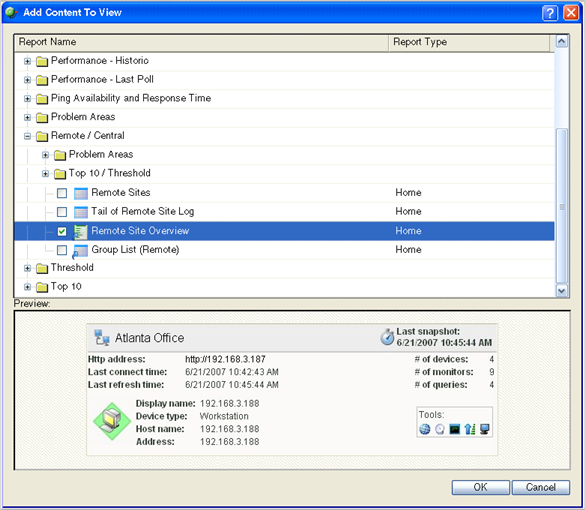
Task: Expand the Performance - Historic node
Action: [x=27, y=61]
